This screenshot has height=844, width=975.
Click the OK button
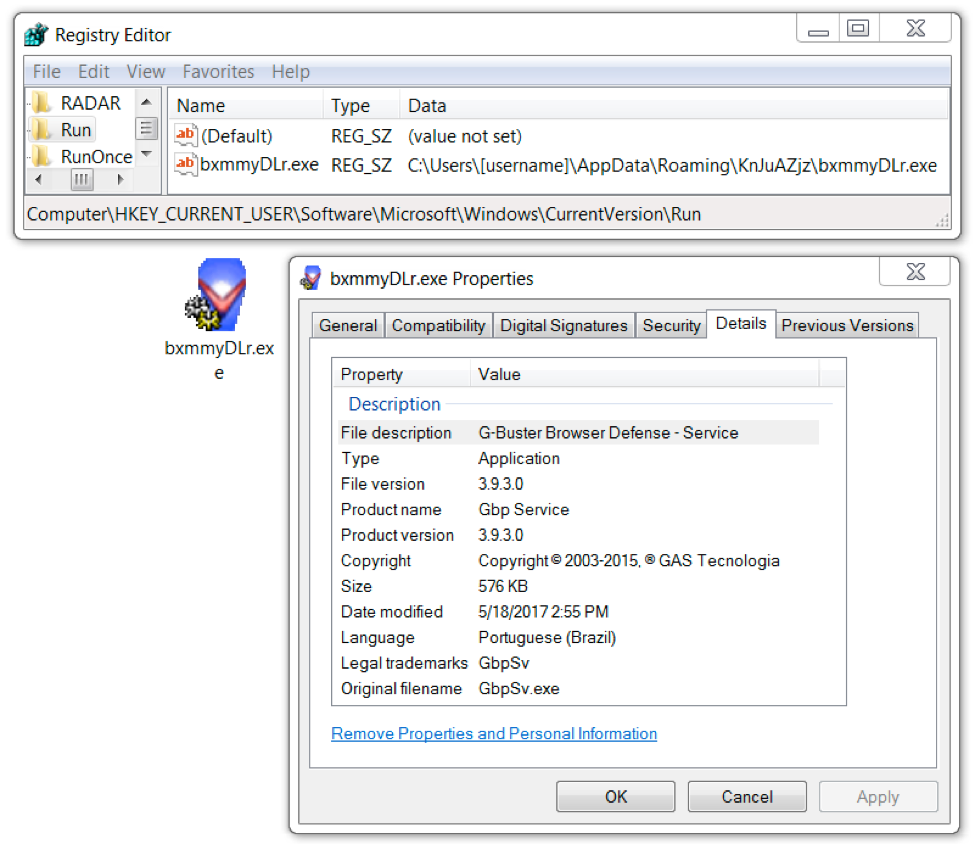coord(616,797)
